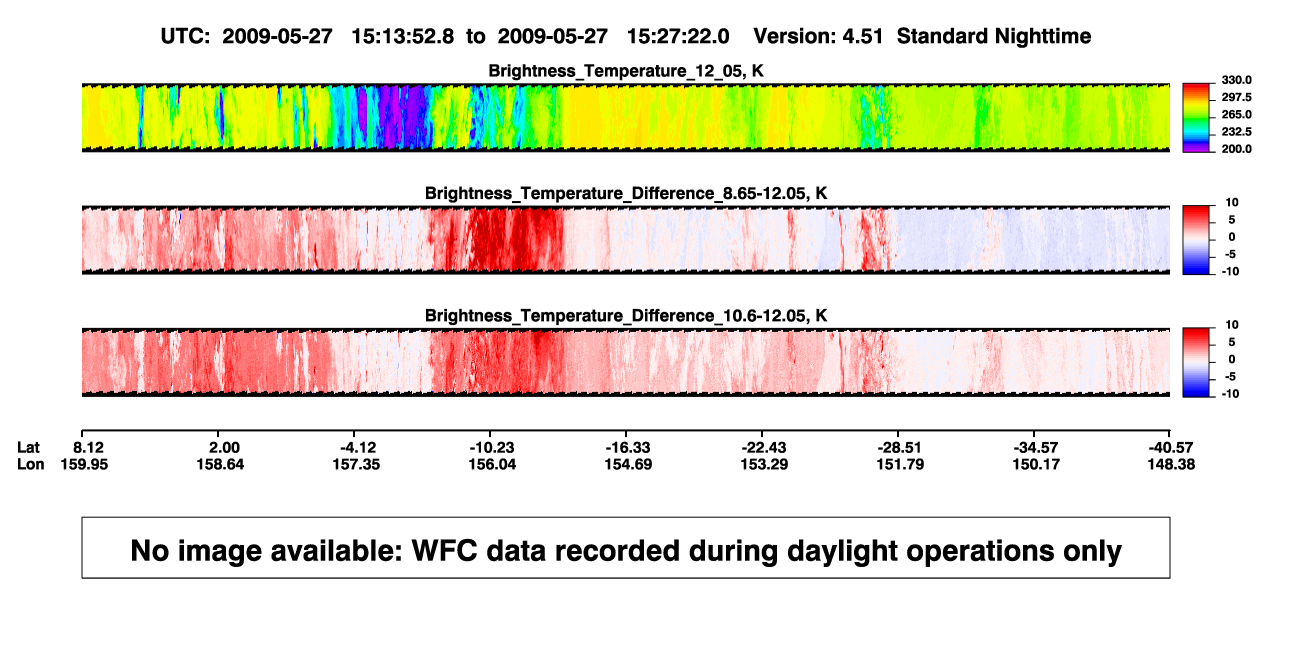Click longitude value 148.38

point(1170,464)
